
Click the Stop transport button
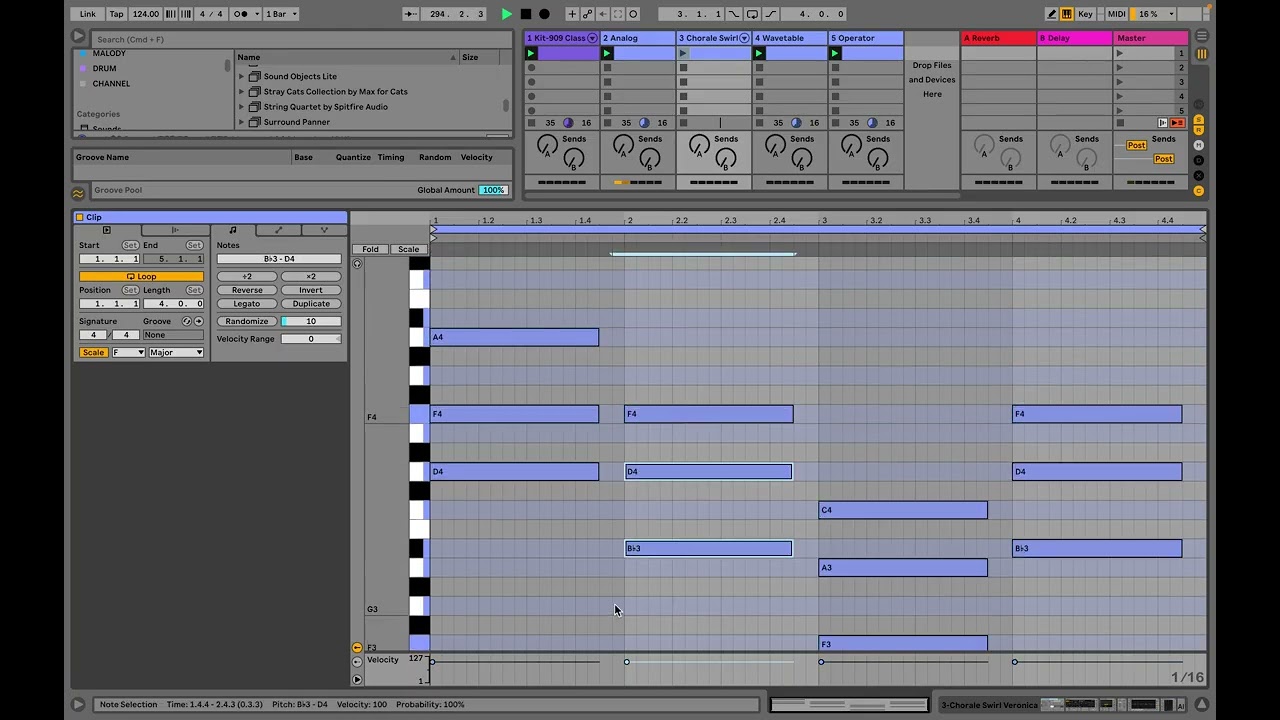(x=526, y=14)
